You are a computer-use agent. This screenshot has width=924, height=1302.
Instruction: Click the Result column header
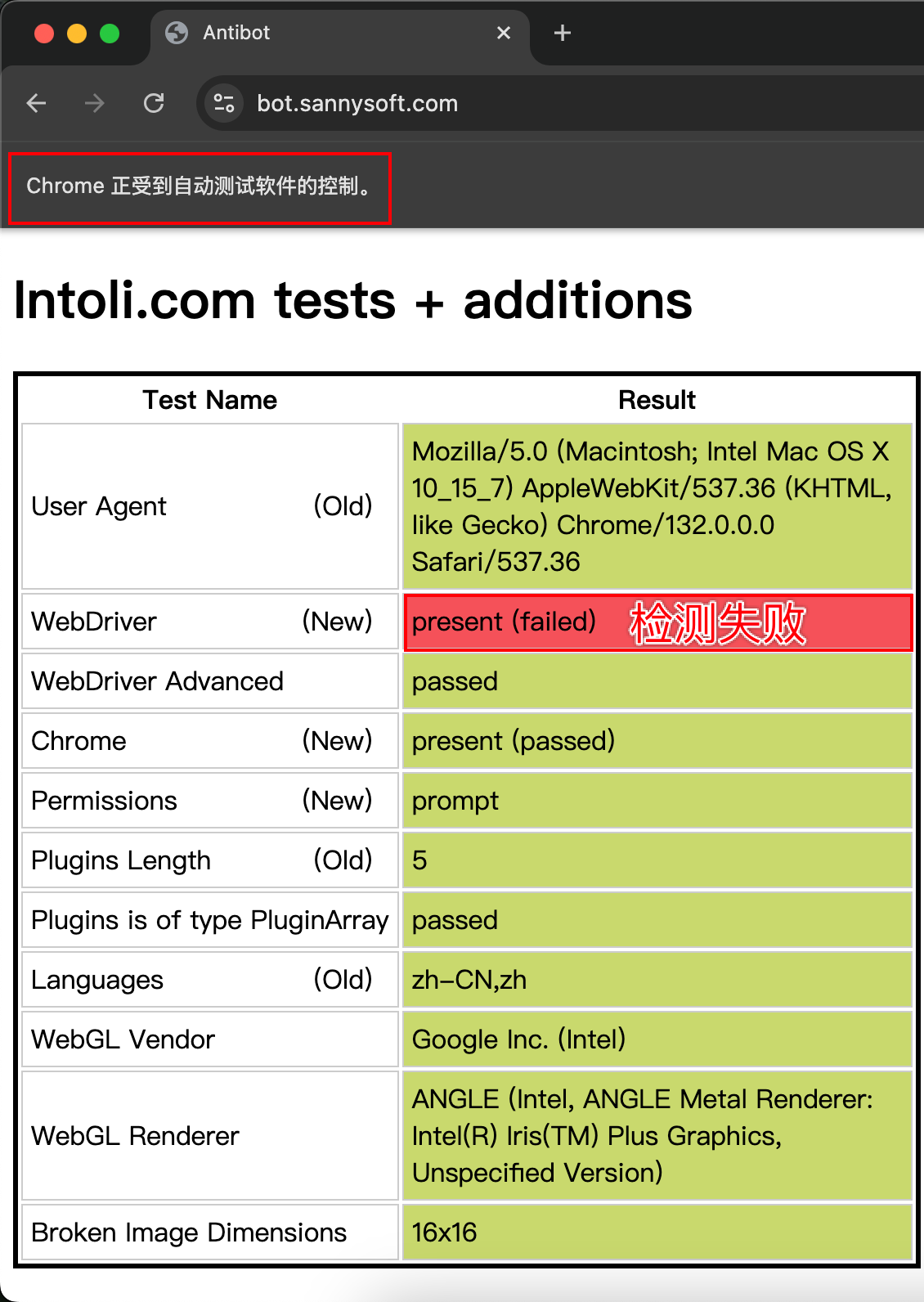(x=657, y=400)
